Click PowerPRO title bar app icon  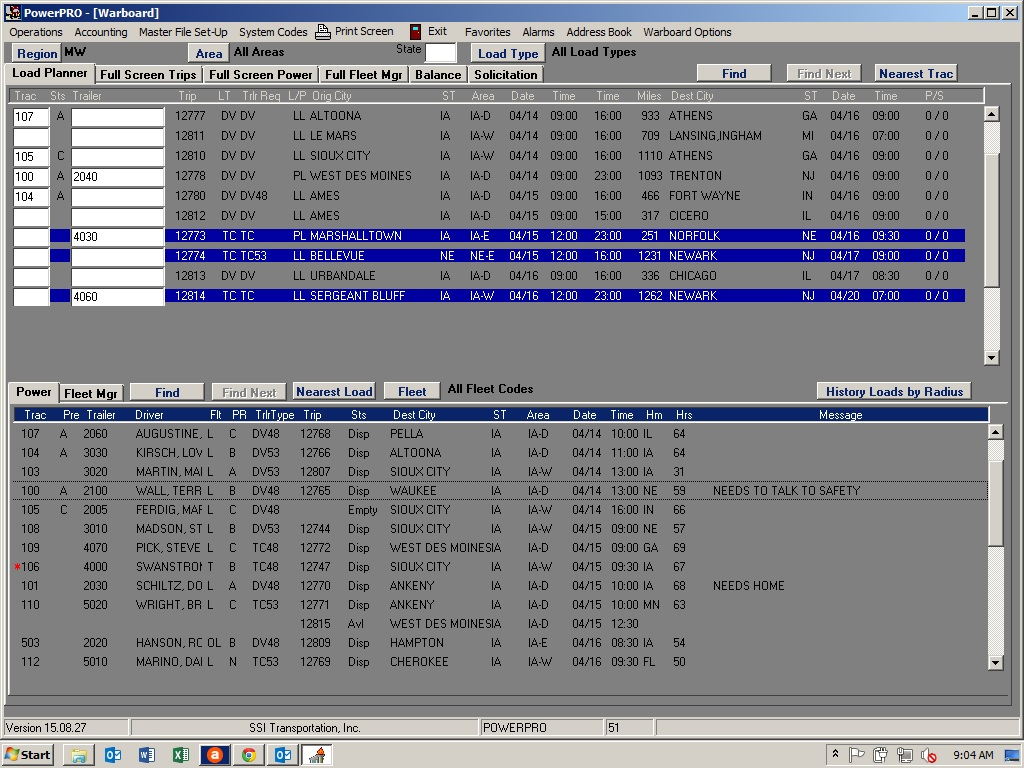pyautogui.click(x=12, y=12)
